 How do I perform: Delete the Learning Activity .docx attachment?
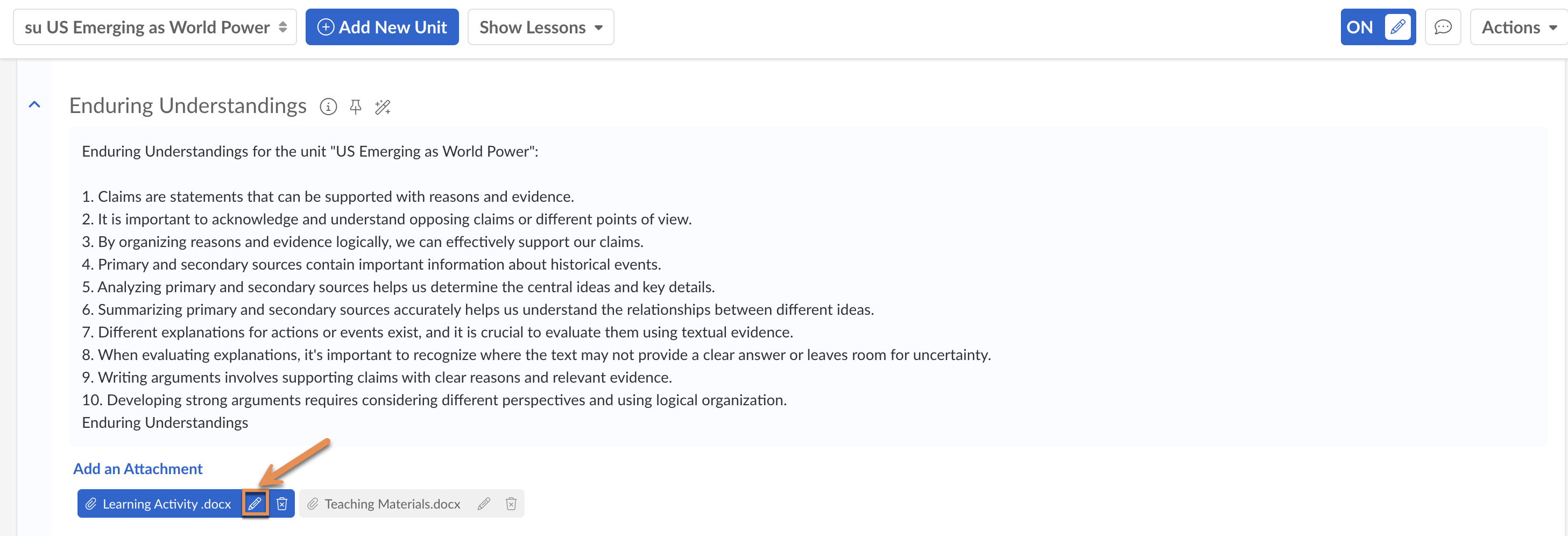[282, 504]
